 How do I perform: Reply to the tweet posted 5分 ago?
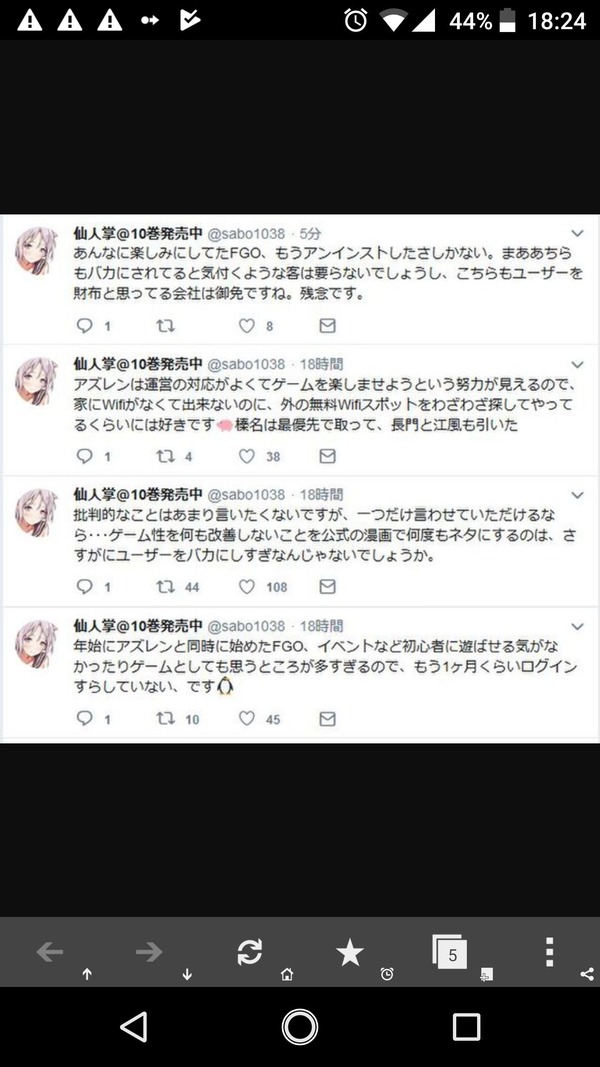84,326
